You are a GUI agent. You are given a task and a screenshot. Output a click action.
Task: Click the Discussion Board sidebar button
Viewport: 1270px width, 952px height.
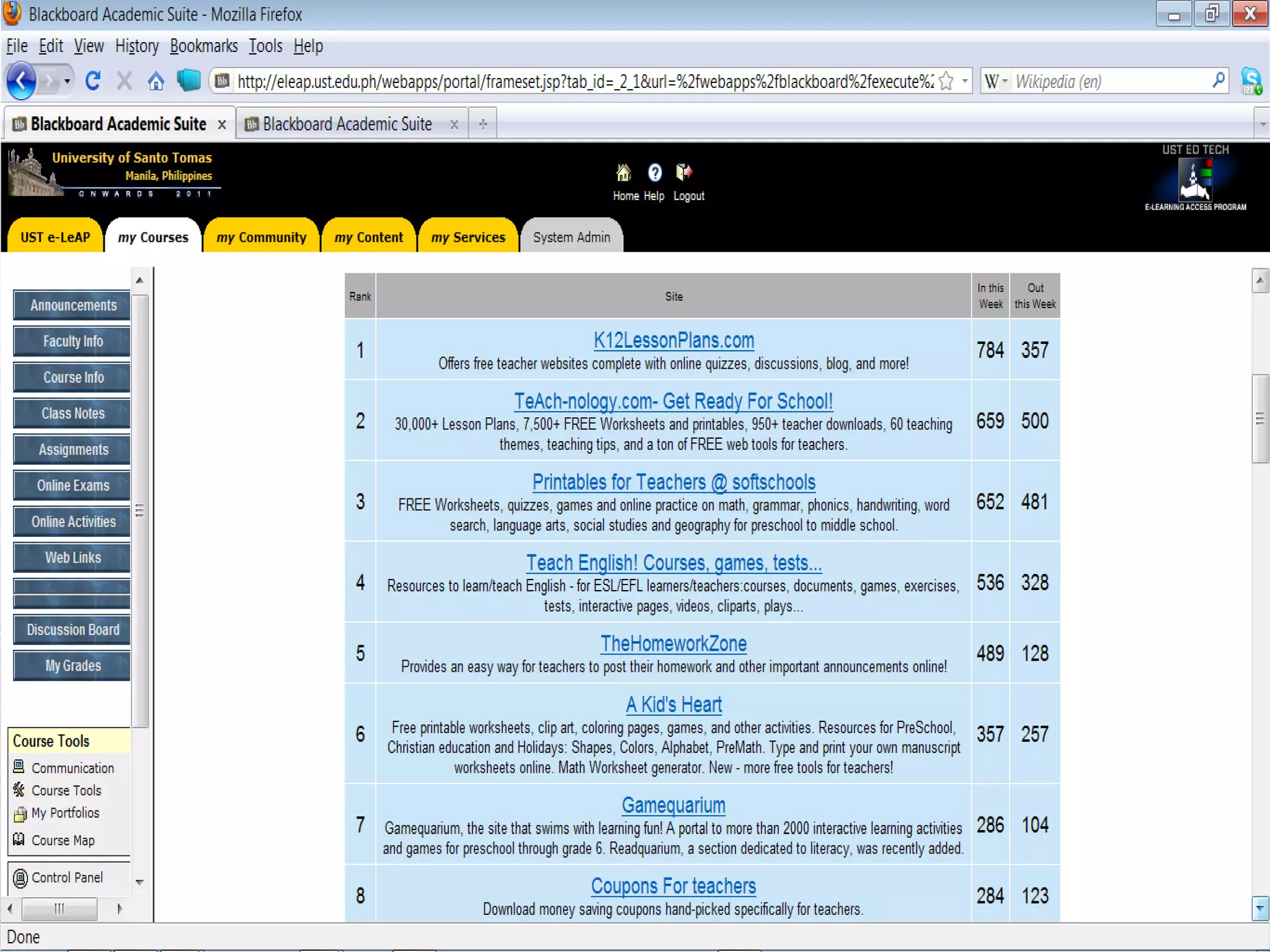(x=73, y=630)
